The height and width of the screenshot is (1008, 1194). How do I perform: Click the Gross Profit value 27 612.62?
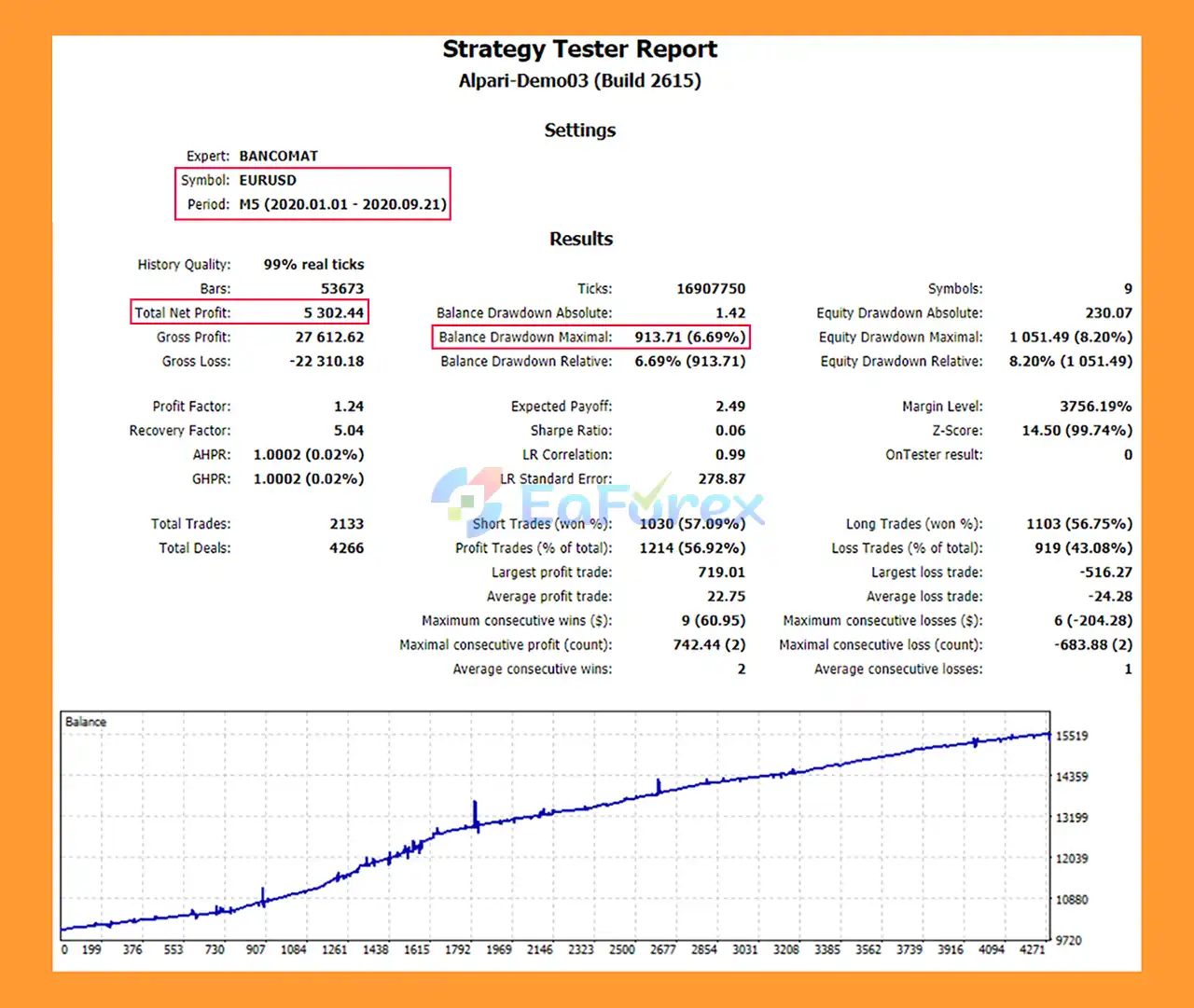329,338
